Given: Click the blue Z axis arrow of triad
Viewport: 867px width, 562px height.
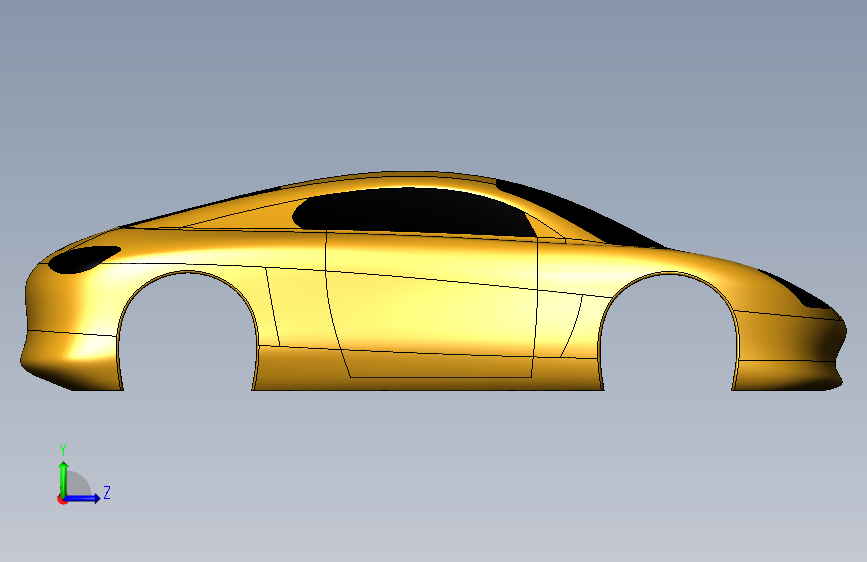Looking at the screenshot, I should [x=83, y=498].
